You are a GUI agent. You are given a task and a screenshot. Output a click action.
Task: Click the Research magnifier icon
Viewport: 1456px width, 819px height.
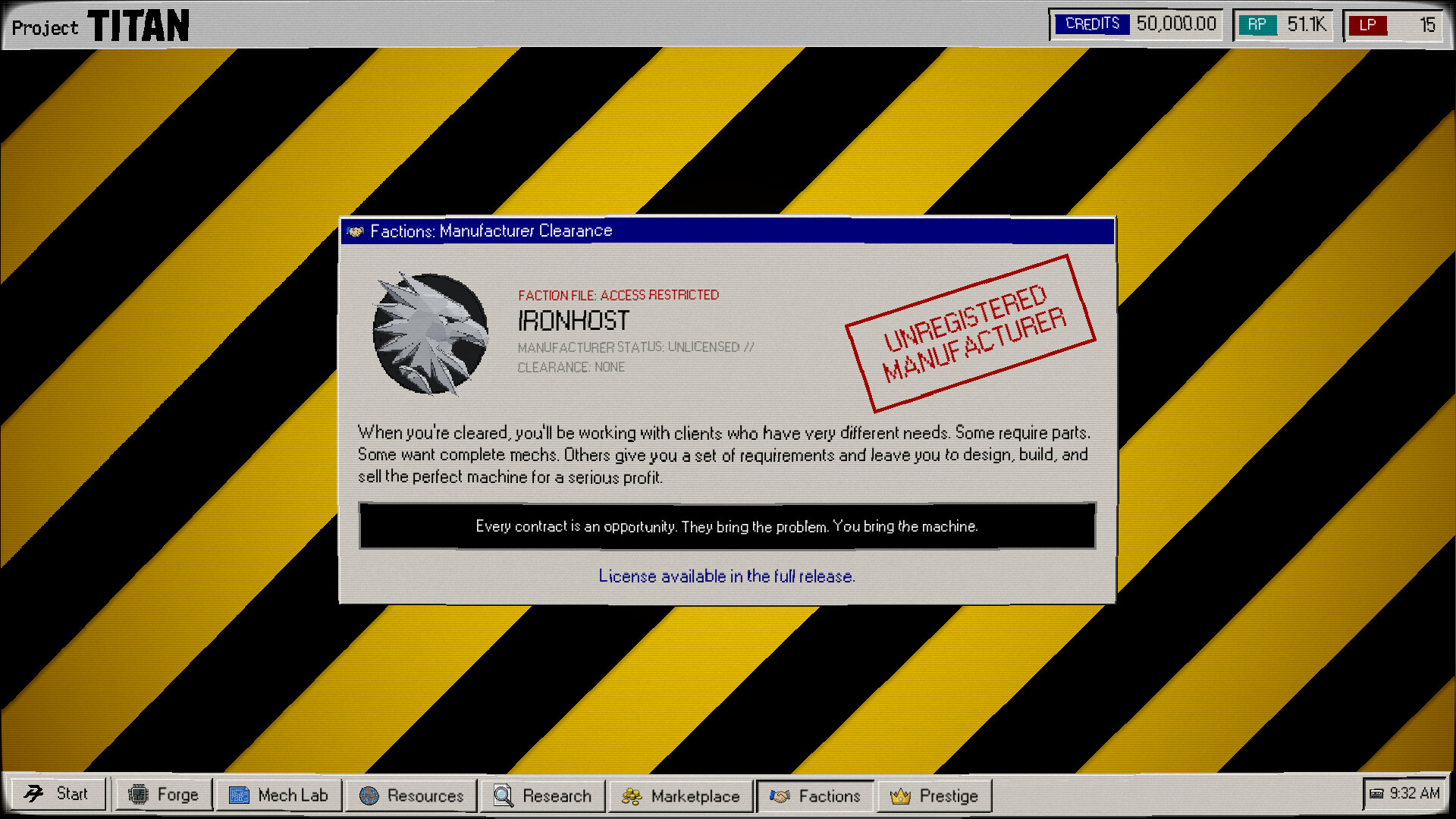504,795
